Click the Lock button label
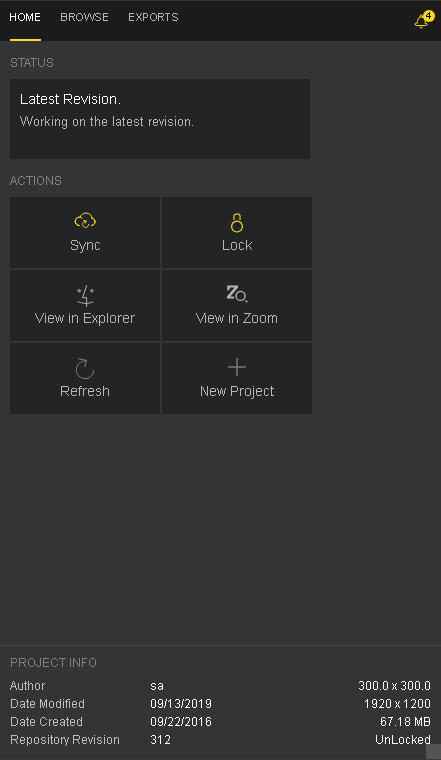Image resolution: width=441 pixels, height=760 pixels. pyautogui.click(x=237, y=245)
